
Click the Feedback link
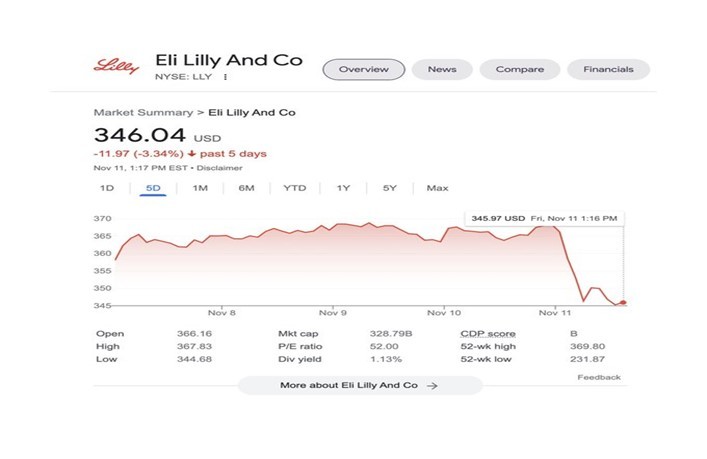[x=599, y=377]
